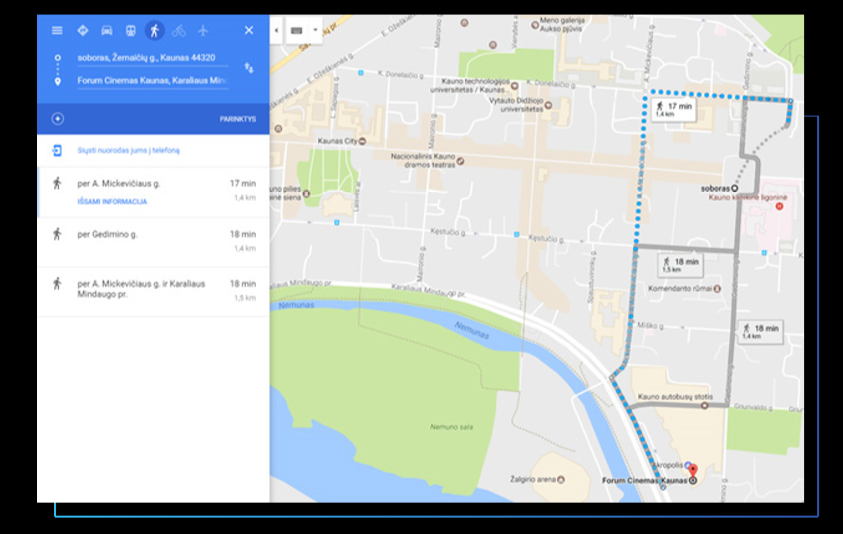This screenshot has width=843, height=534.
Task: Click Siųsti nuorodas jums į telefoną link
Action: point(128,151)
